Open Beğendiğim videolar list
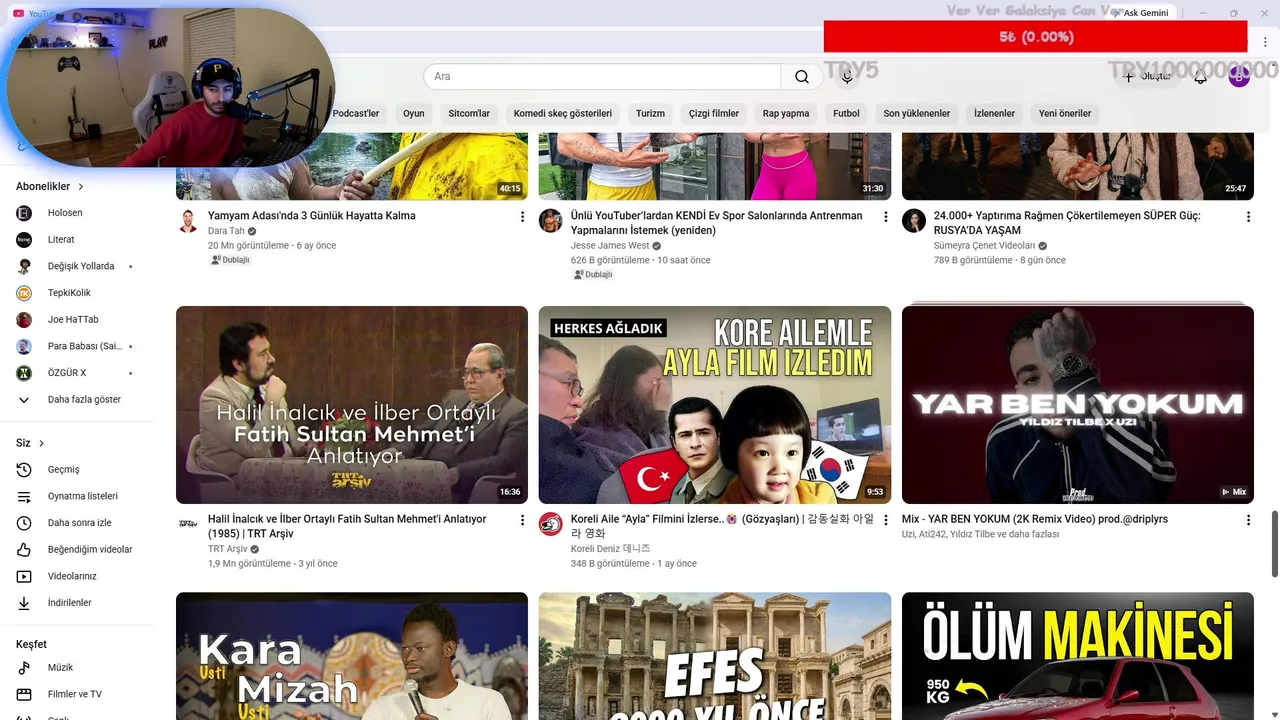Viewport: 1280px width, 720px height. pos(76,549)
